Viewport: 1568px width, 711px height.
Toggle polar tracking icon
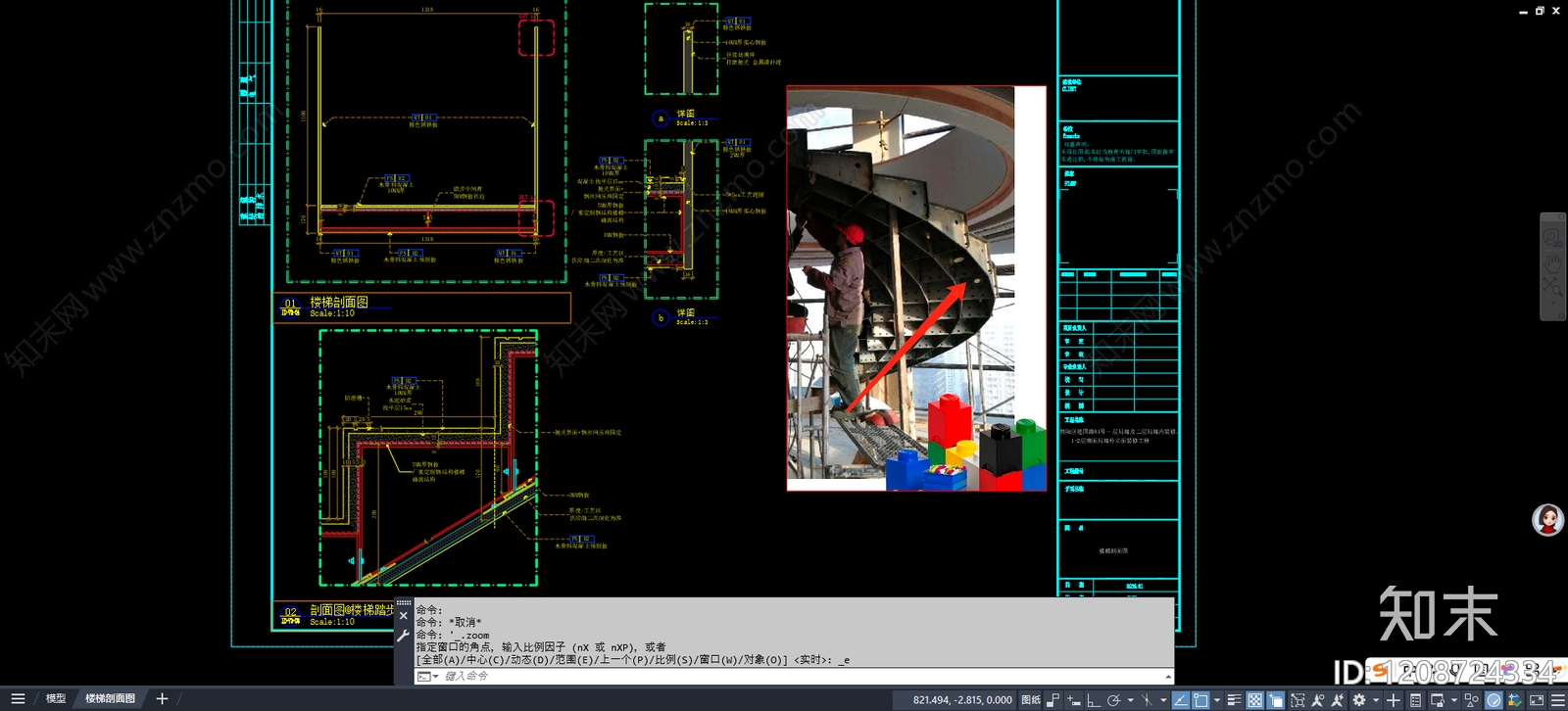[x=1113, y=700]
